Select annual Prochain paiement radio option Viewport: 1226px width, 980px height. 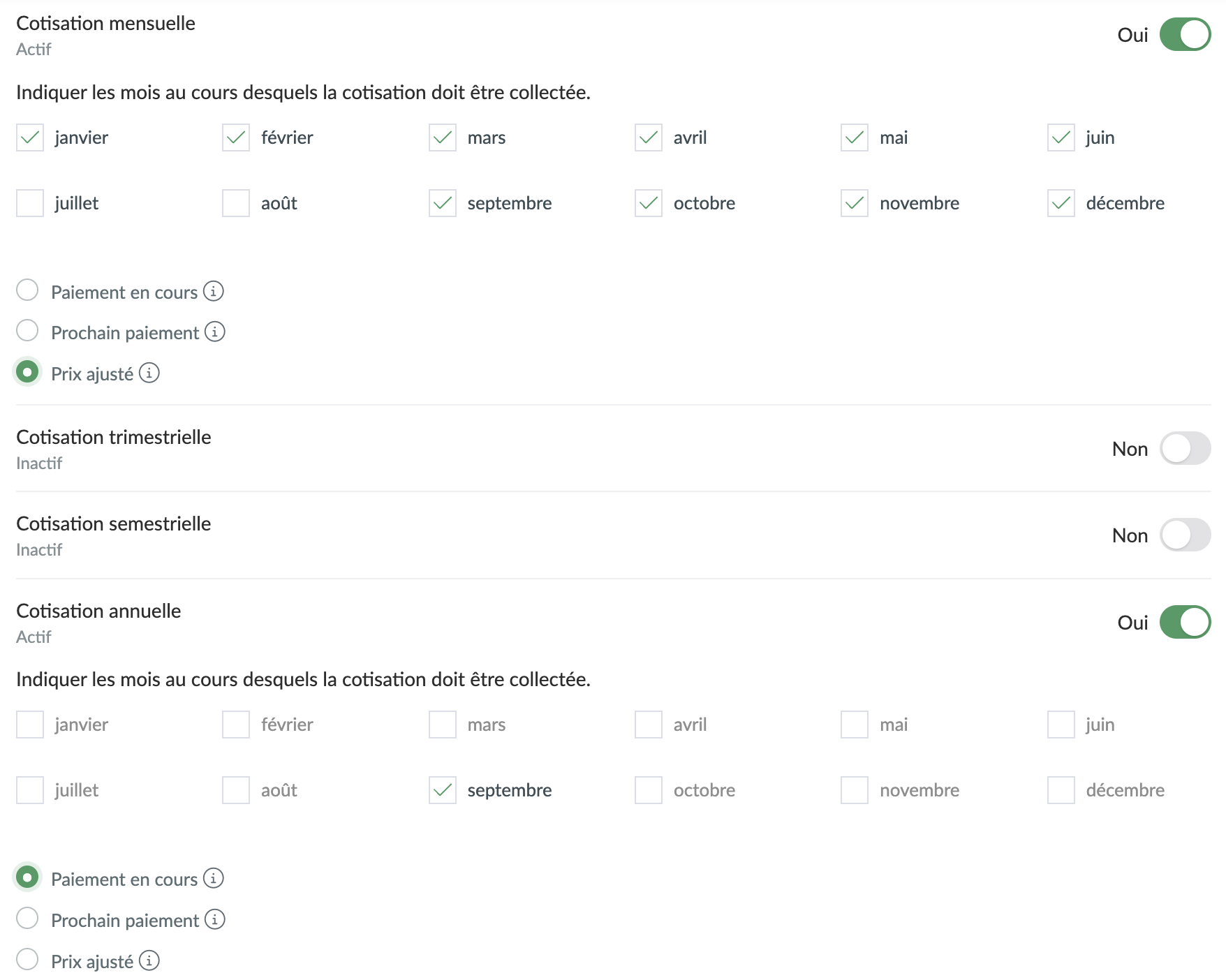tap(27, 918)
